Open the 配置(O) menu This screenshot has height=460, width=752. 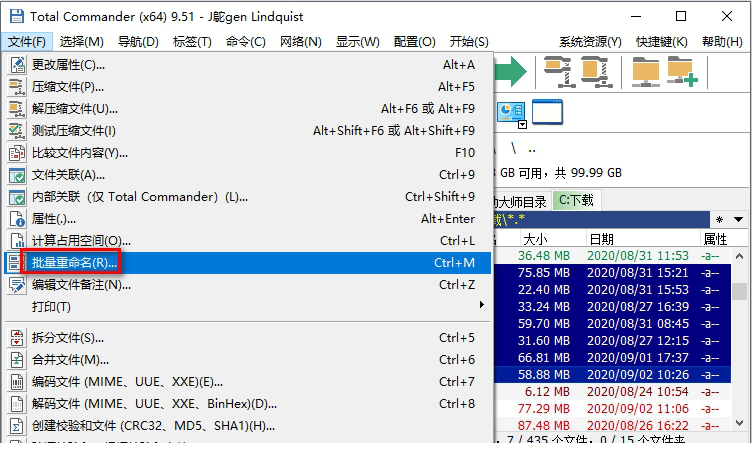tap(414, 42)
